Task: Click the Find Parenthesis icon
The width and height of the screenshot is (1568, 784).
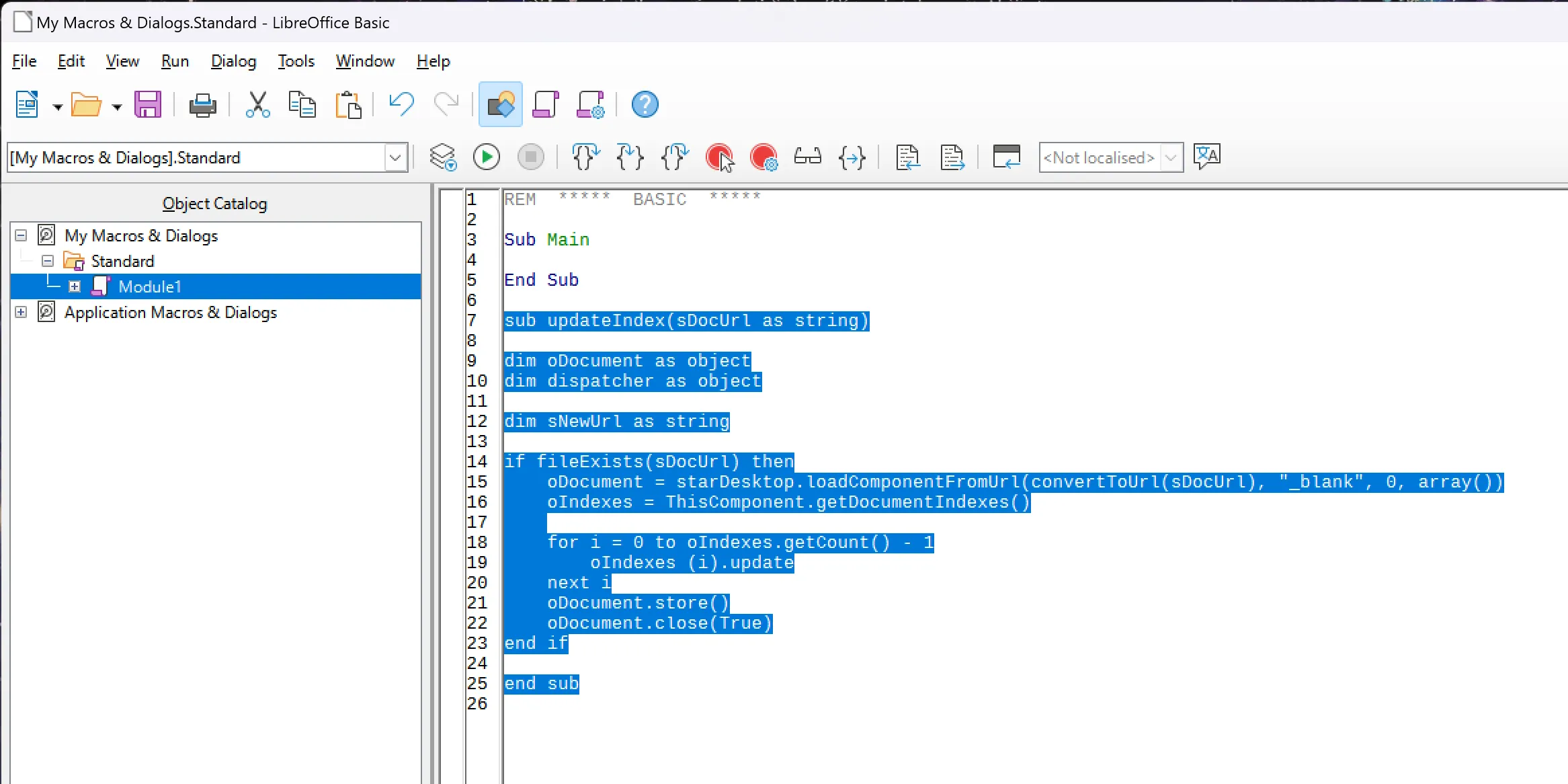Action: click(852, 157)
